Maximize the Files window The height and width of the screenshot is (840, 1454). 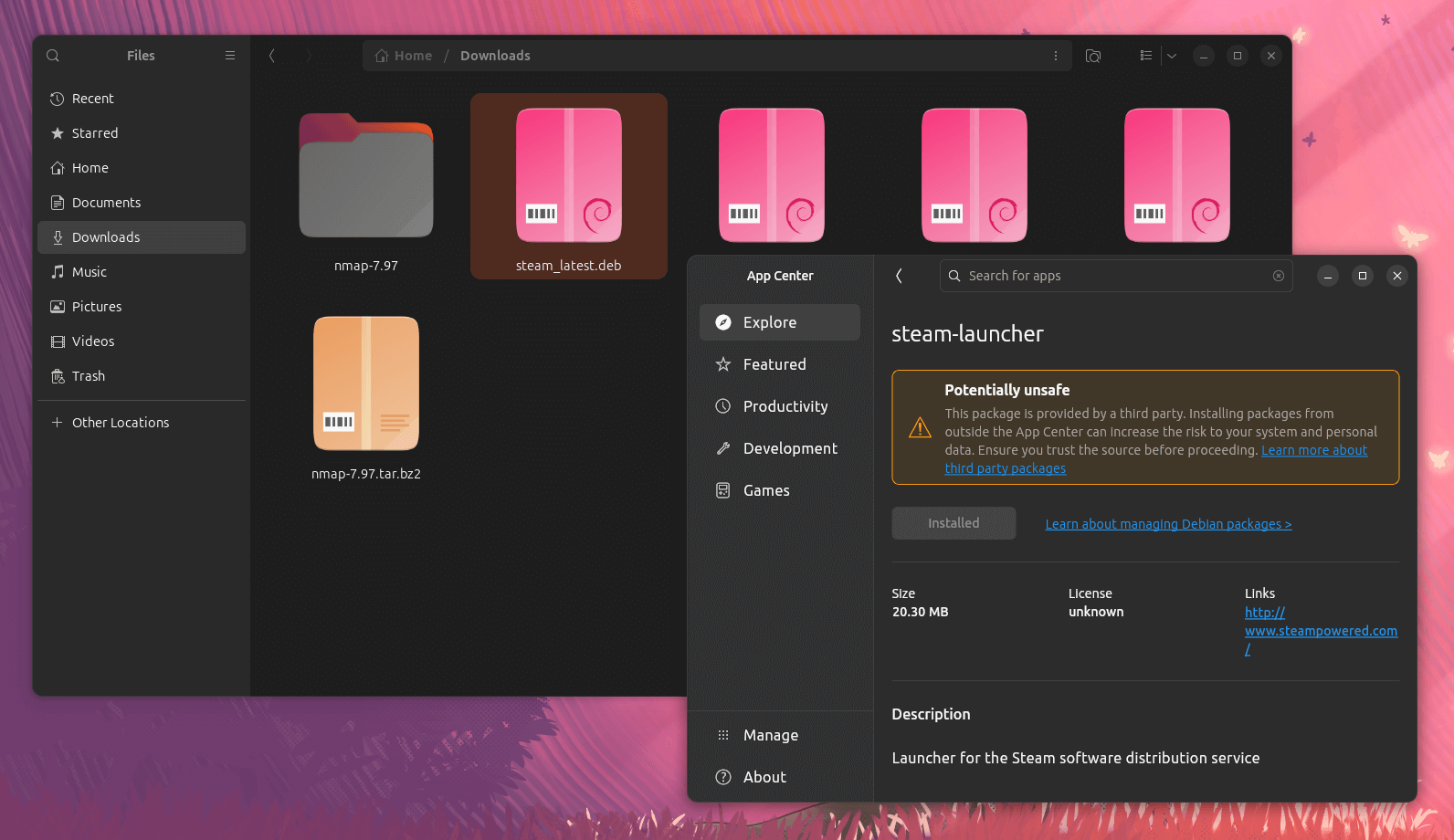click(x=1238, y=56)
